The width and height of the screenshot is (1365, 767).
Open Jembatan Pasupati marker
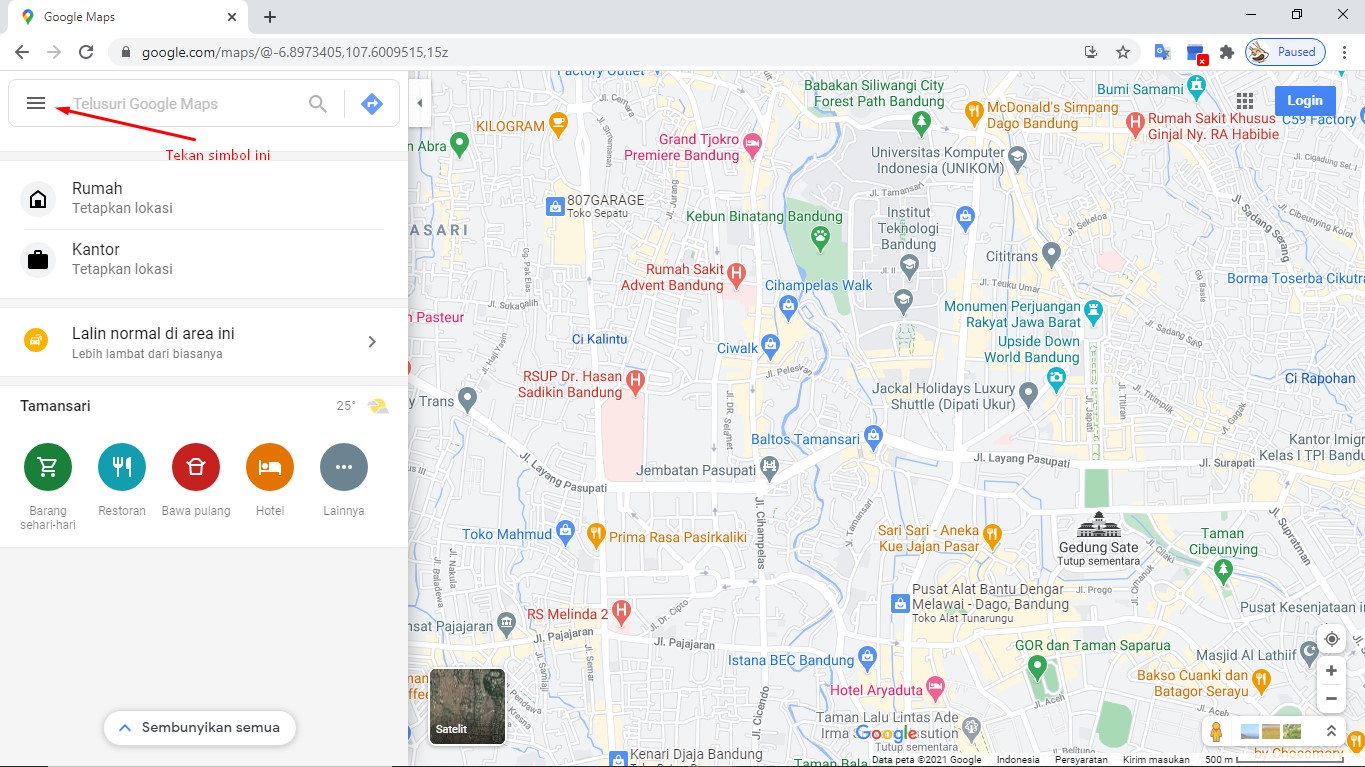click(769, 465)
